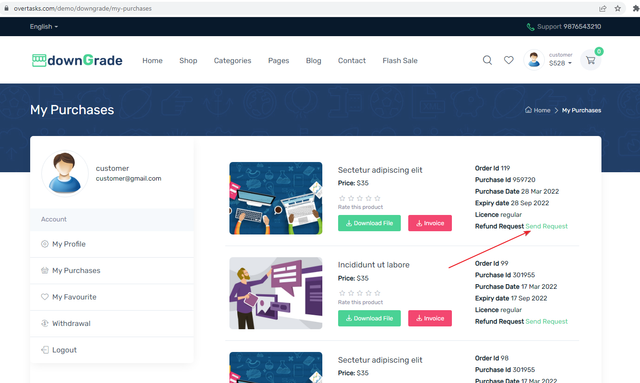
Task: Go to Home in navigation menu
Action: (x=152, y=60)
